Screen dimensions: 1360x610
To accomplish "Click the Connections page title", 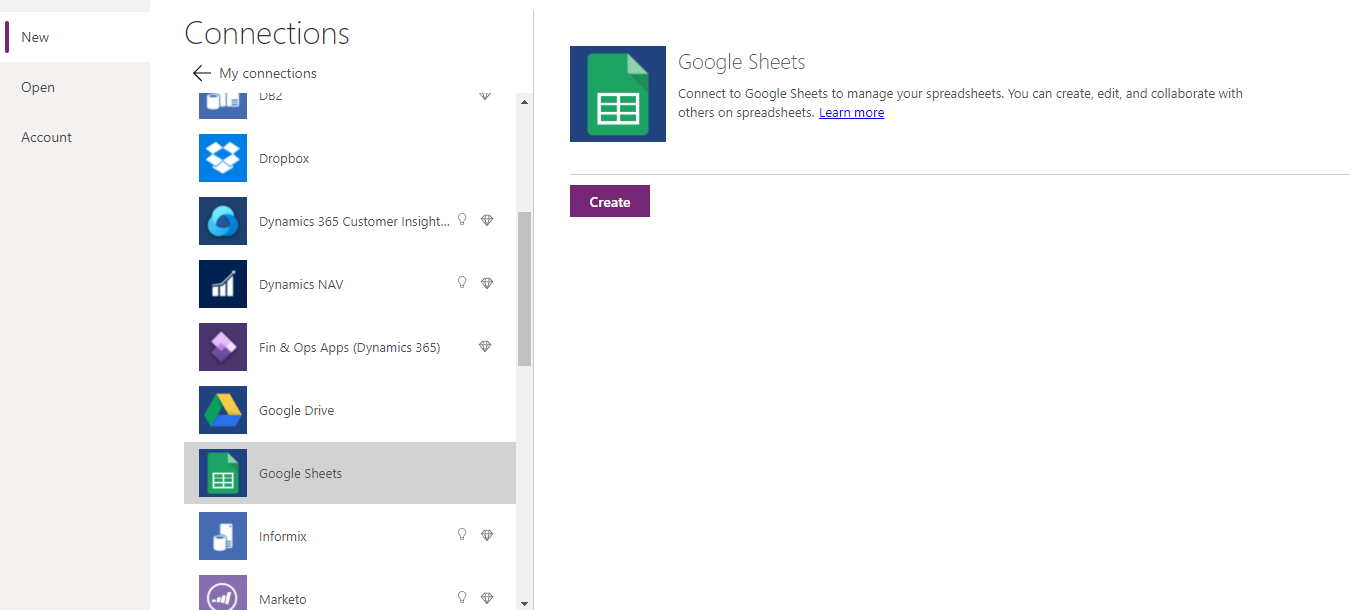I will tap(267, 33).
